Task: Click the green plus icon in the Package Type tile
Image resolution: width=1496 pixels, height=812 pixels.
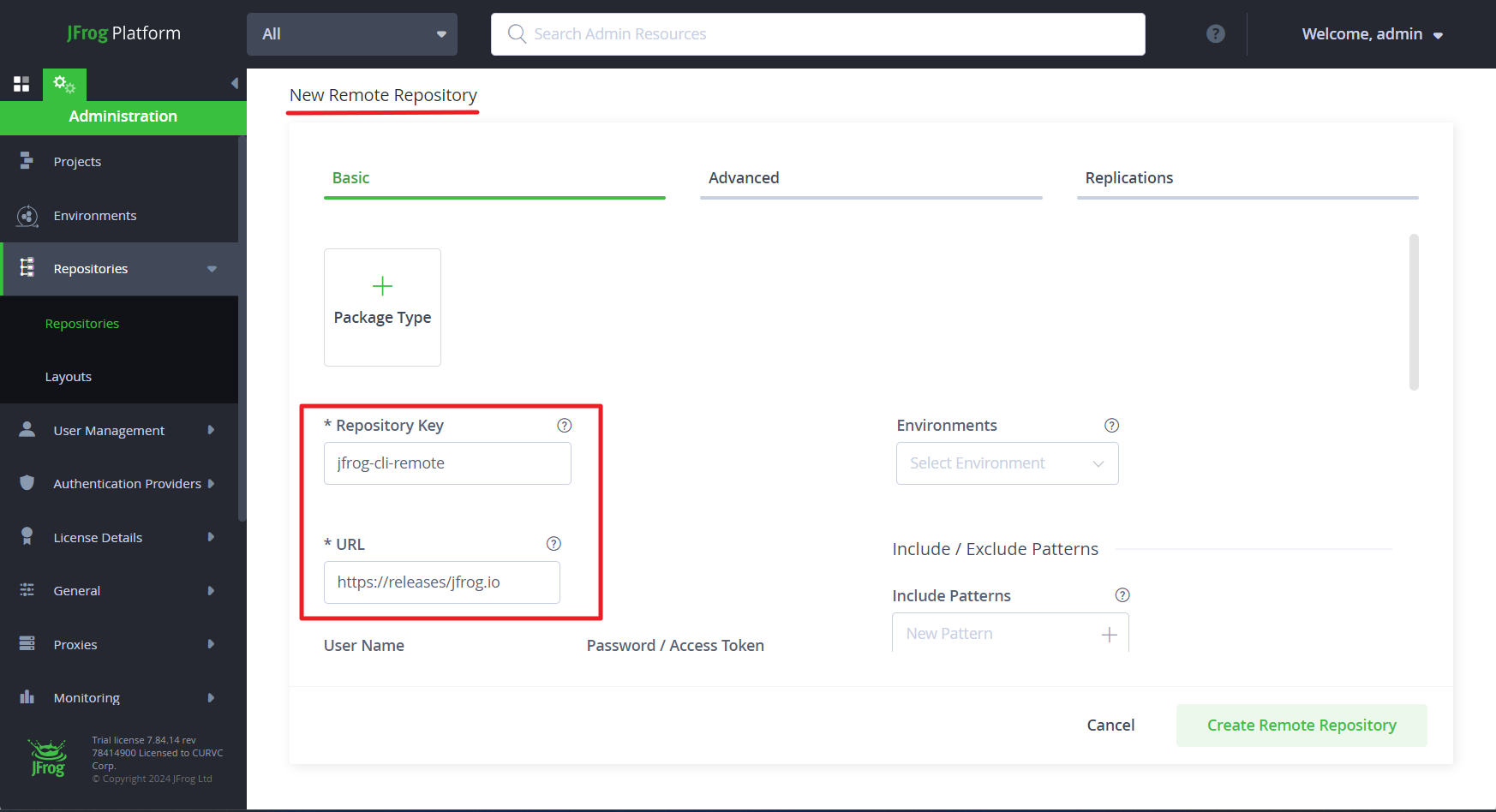Action: pos(382,285)
